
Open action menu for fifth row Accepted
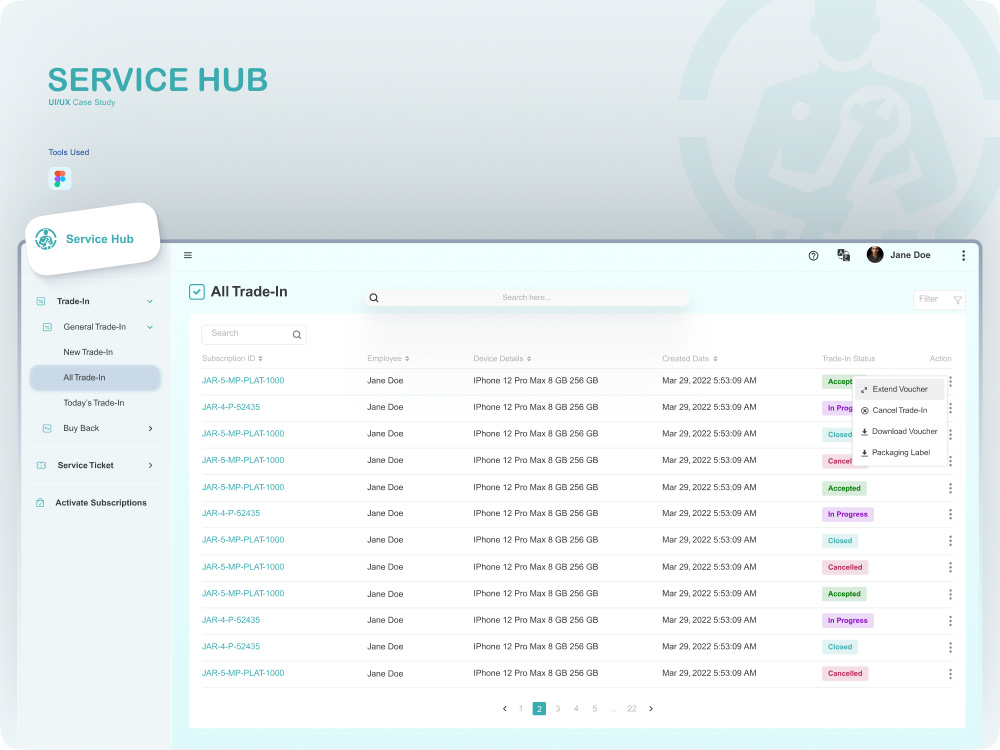[x=950, y=488]
